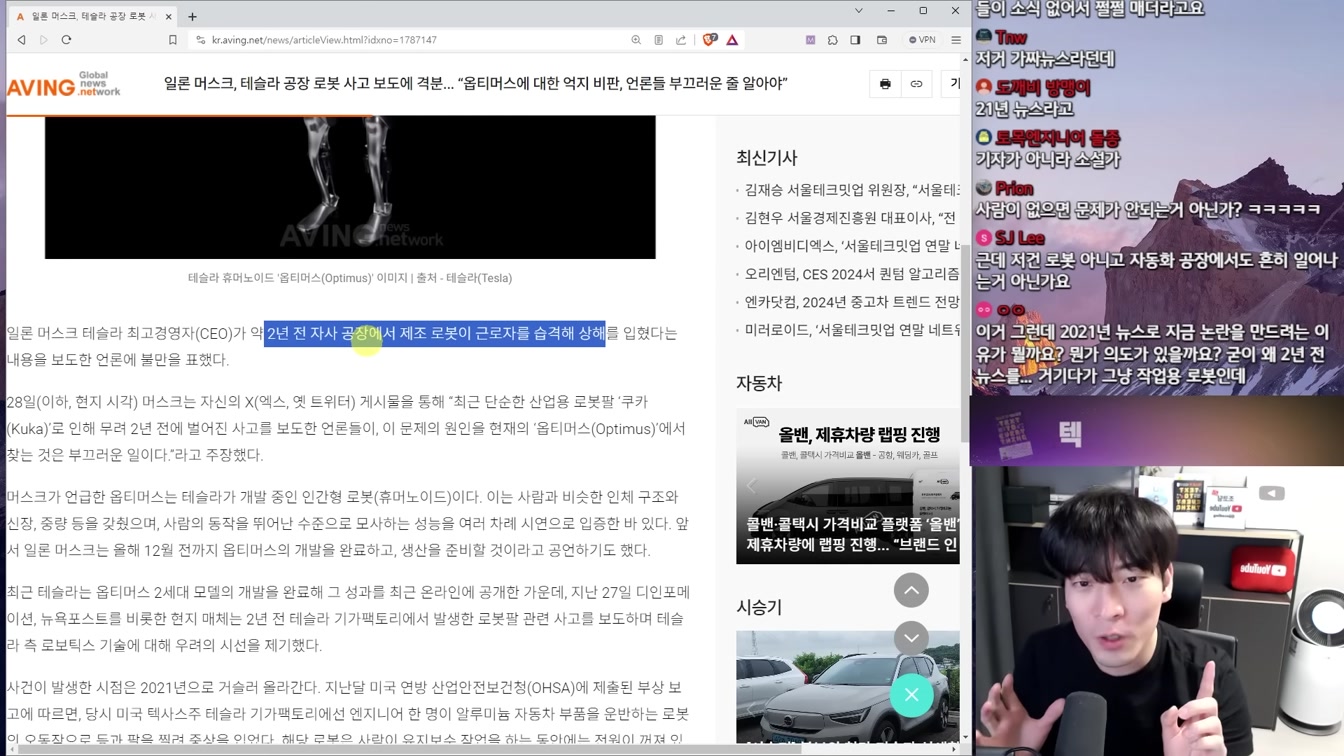Image resolution: width=1344 pixels, height=756 pixels.
Task: Toggle the browser sidebar panel icon
Action: 855,40
